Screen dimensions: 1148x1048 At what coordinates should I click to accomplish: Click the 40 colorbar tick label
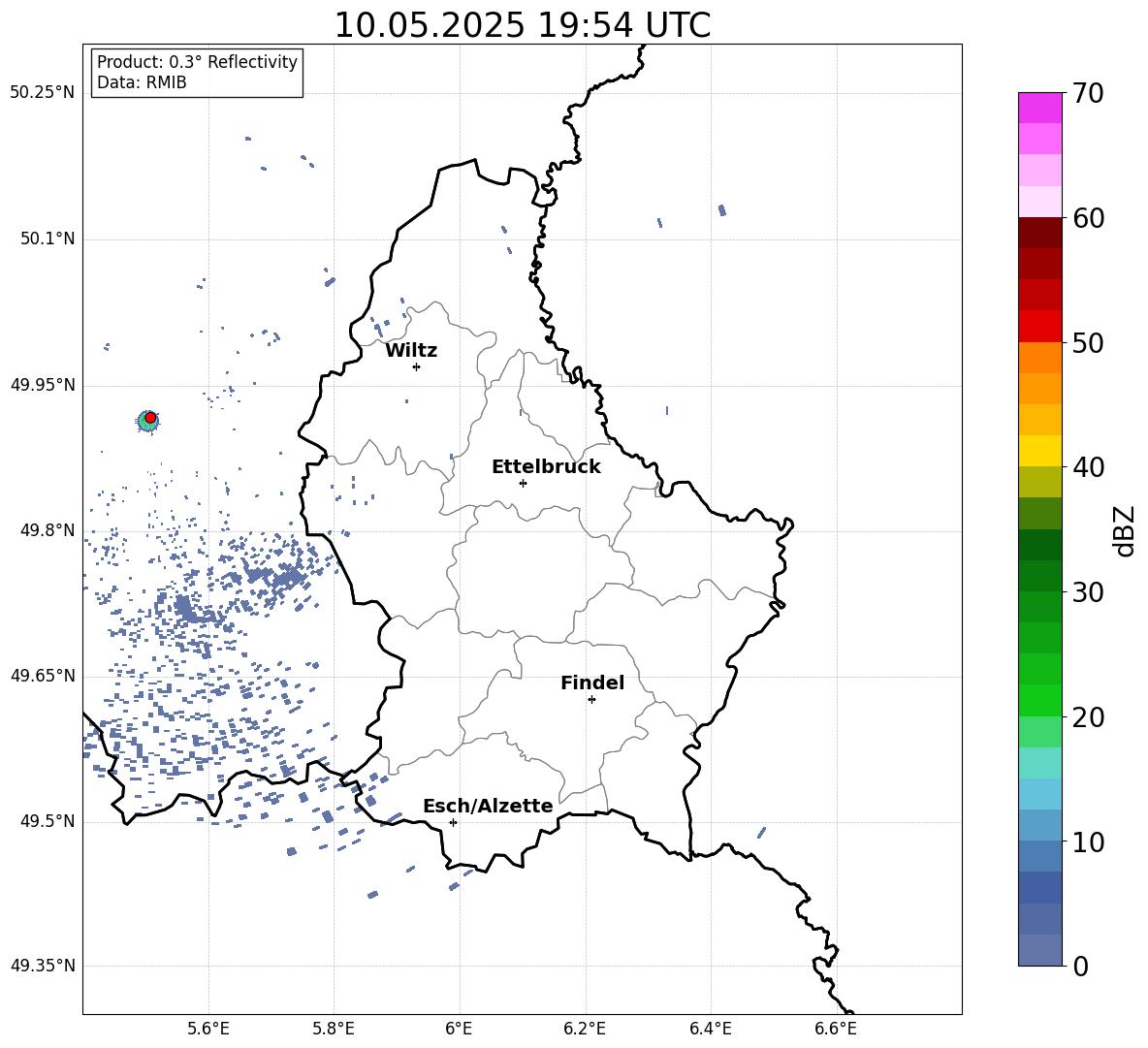(x=1089, y=467)
